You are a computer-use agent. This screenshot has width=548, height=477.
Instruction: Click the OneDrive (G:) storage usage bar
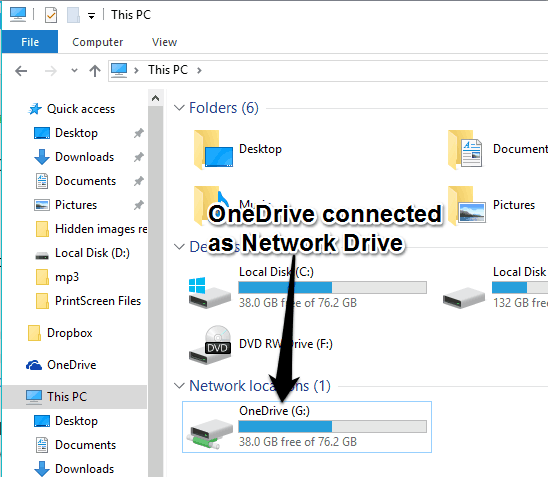click(x=332, y=427)
